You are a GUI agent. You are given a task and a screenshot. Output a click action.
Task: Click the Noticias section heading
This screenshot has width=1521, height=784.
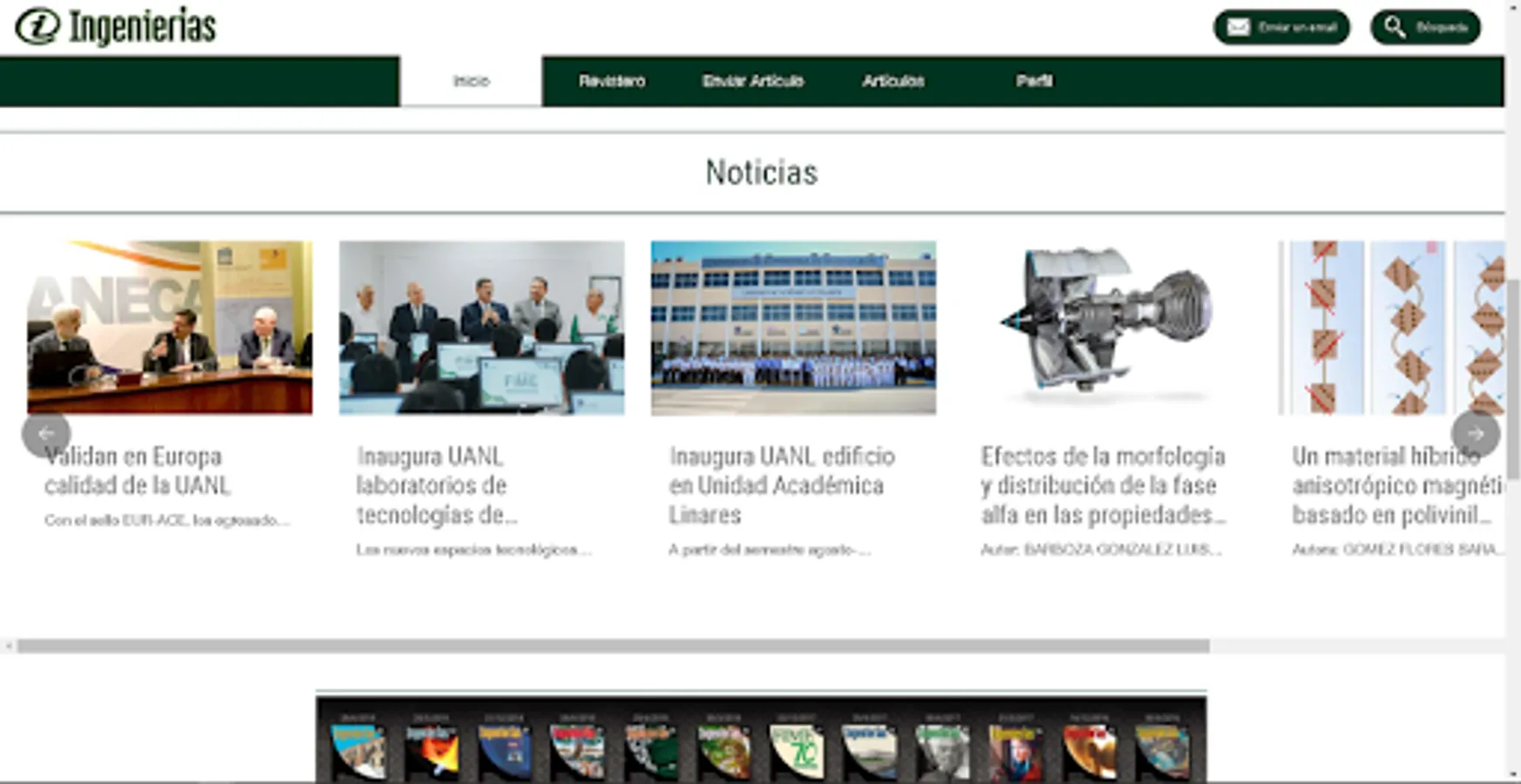click(x=762, y=172)
